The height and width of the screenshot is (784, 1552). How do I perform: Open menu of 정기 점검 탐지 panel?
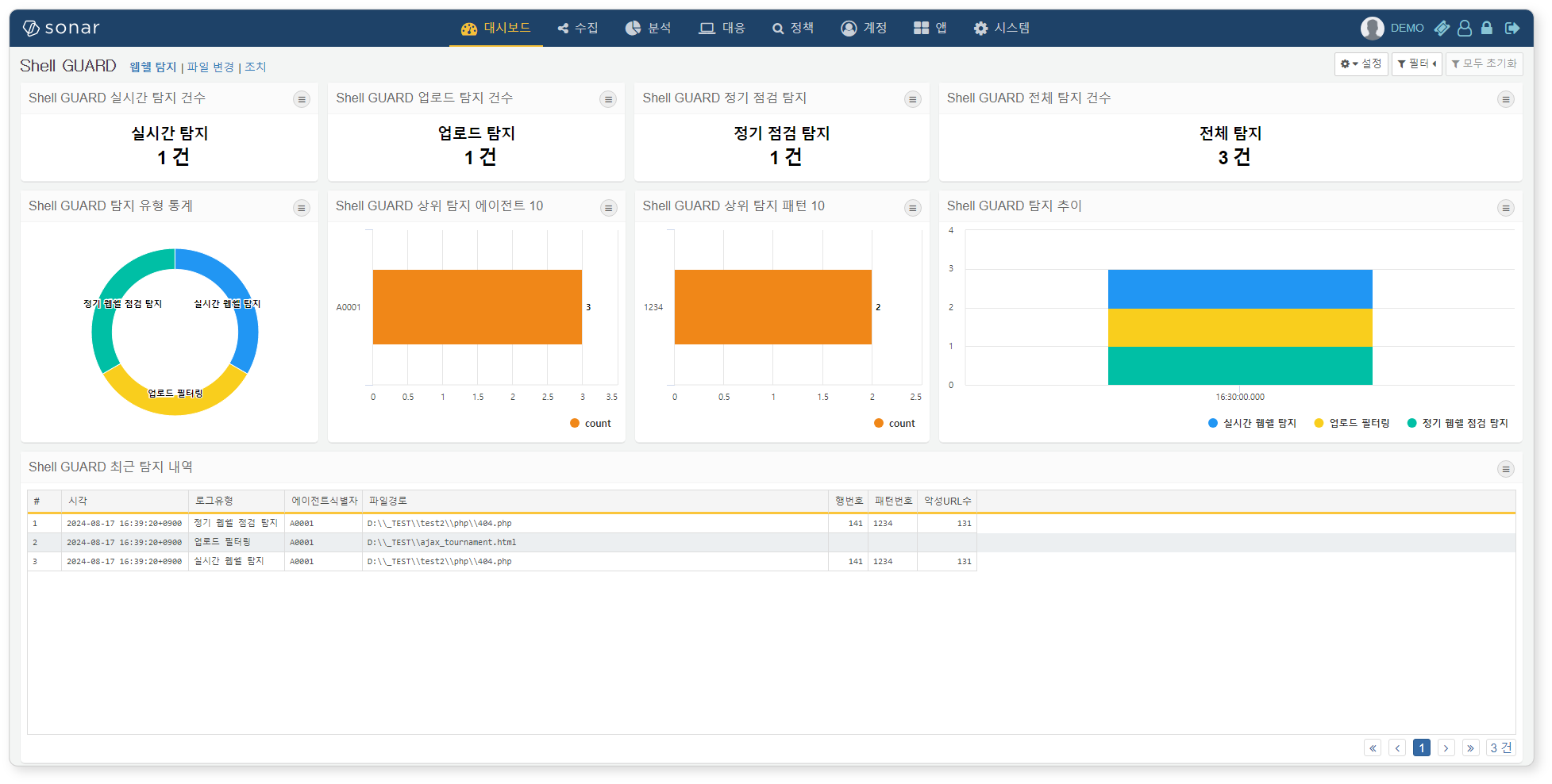point(913,99)
